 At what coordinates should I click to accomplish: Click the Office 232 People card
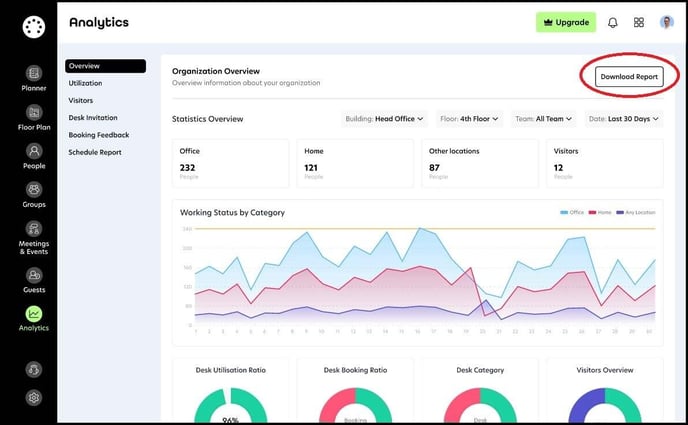click(x=230, y=164)
